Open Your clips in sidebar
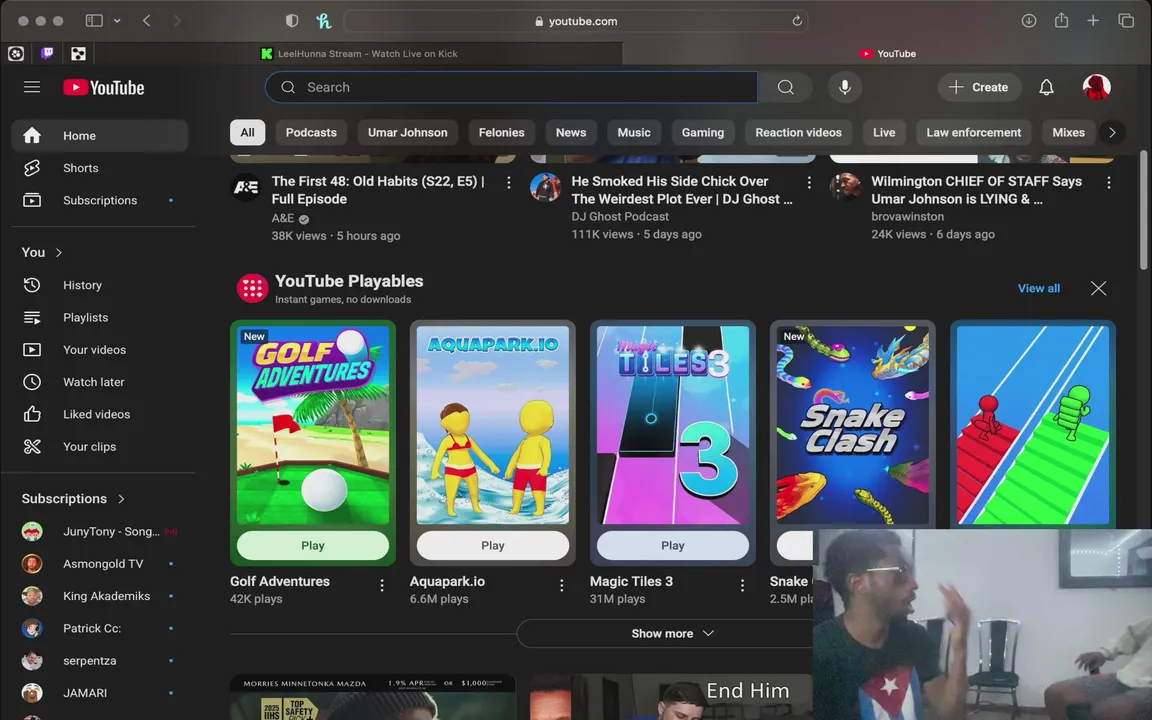Image resolution: width=1152 pixels, height=720 pixels. click(100, 447)
